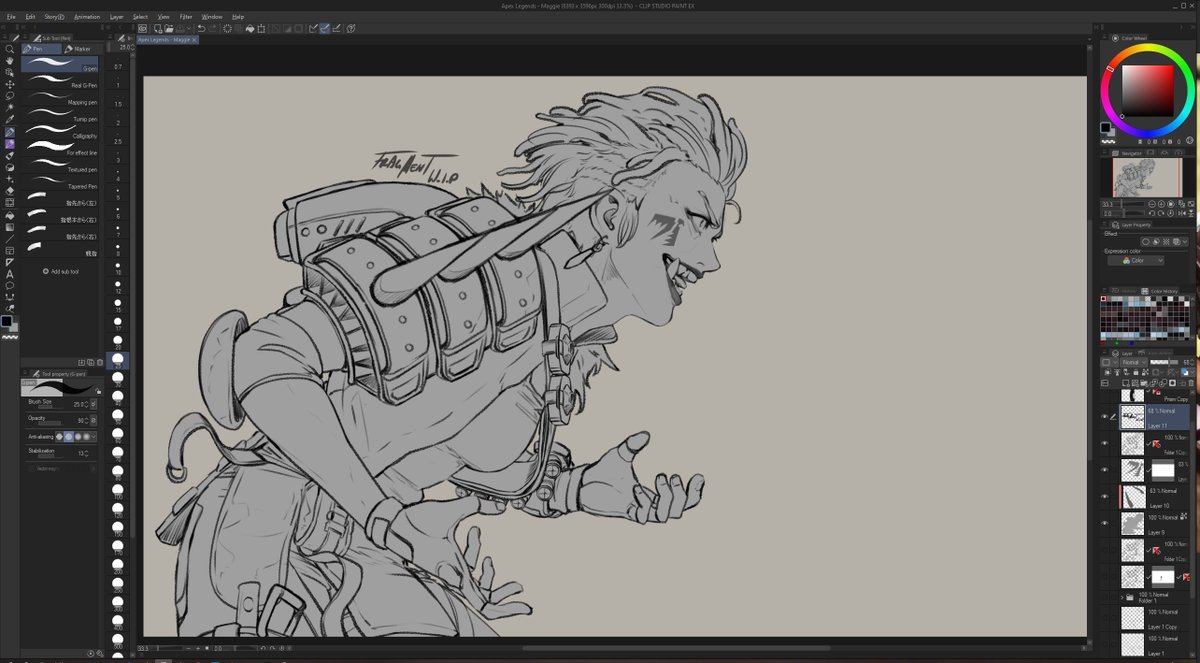
Task: Click the Clear layer icon in command bar
Action: (227, 28)
